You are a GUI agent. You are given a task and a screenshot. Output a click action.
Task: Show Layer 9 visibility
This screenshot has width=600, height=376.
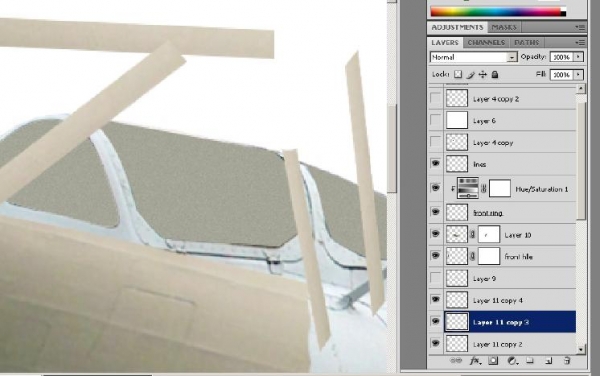pyautogui.click(x=435, y=278)
